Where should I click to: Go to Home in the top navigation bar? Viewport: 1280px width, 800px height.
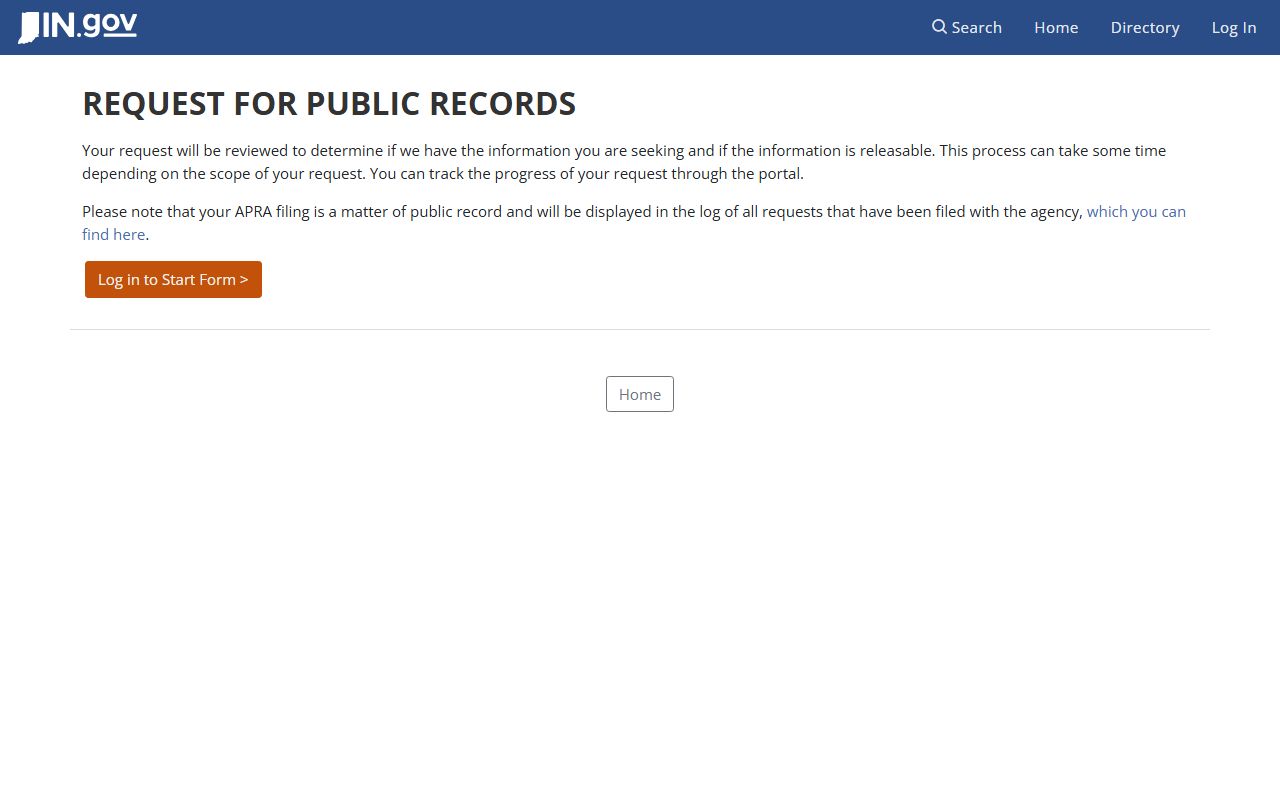coord(1056,27)
